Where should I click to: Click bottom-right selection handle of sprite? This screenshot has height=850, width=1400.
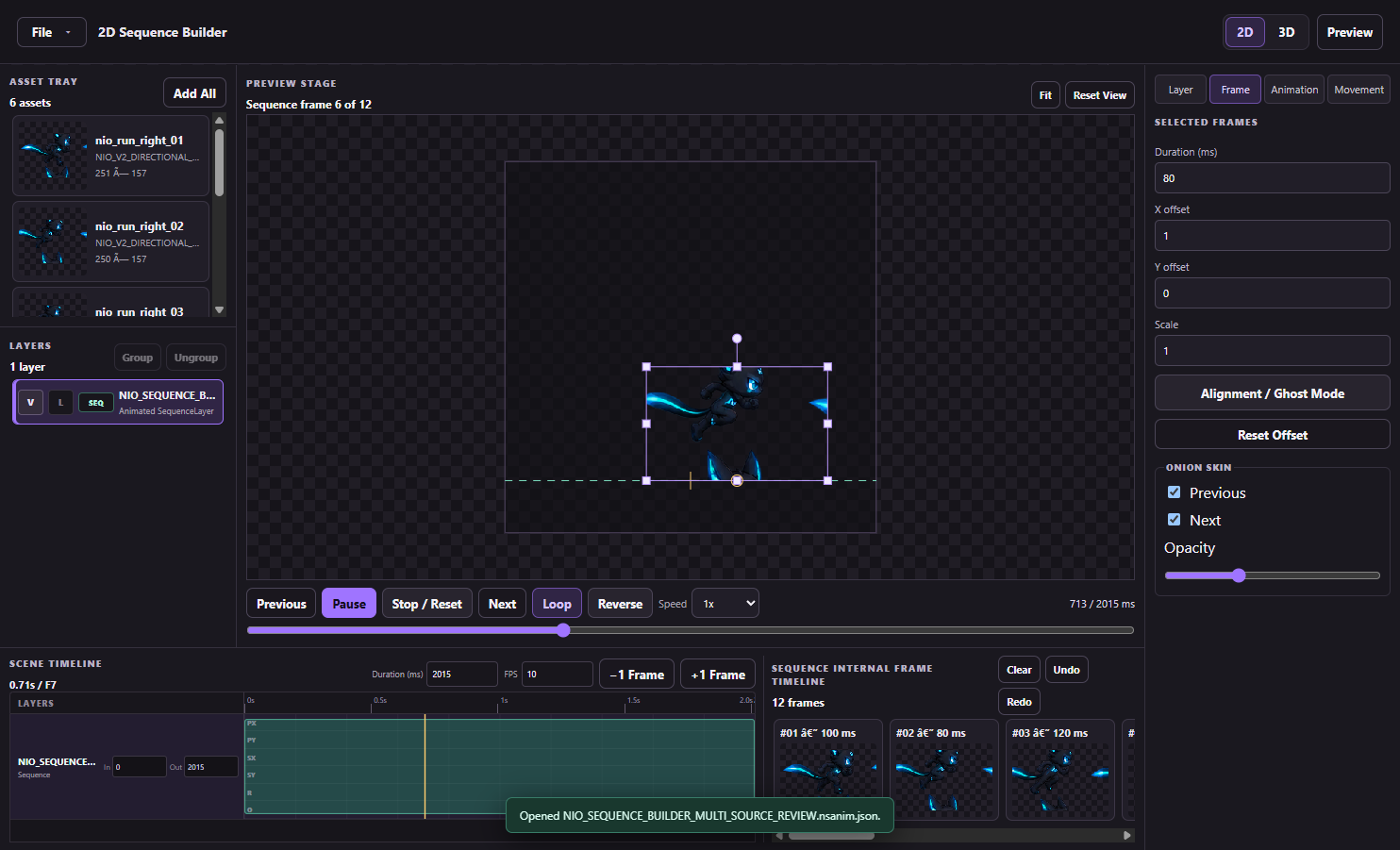coord(827,480)
